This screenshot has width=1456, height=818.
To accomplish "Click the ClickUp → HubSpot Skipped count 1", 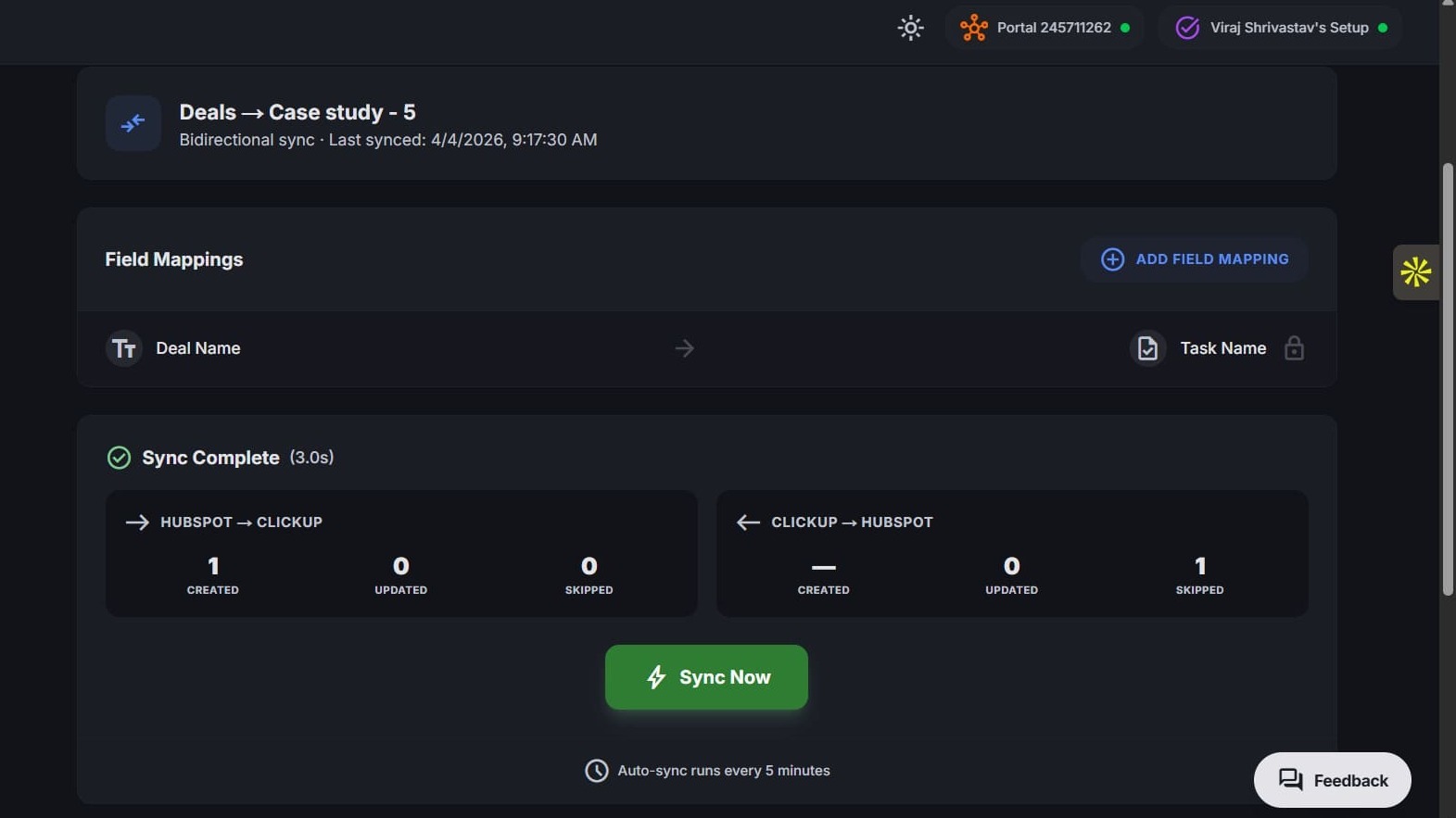I will pos(1200,566).
